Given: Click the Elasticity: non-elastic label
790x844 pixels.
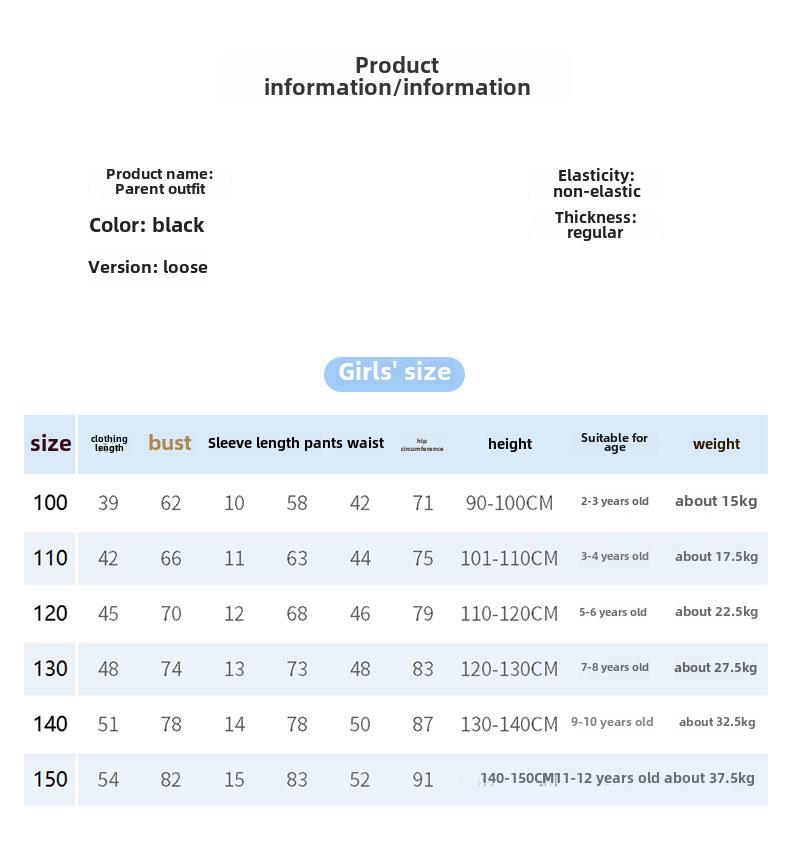Looking at the screenshot, I should click(596, 183).
